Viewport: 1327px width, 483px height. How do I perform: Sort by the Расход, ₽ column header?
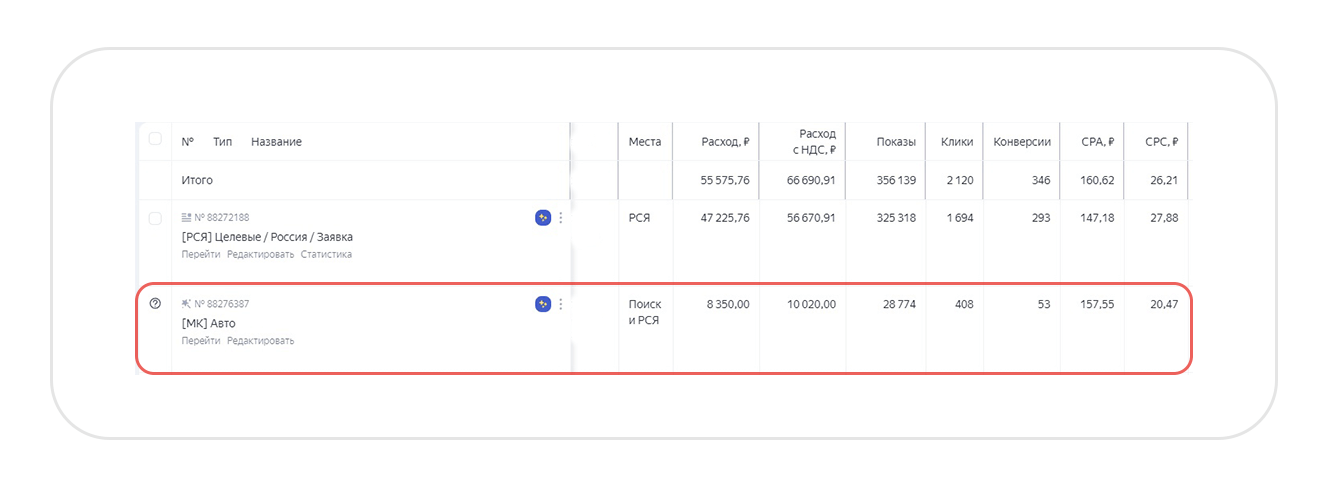coord(726,142)
